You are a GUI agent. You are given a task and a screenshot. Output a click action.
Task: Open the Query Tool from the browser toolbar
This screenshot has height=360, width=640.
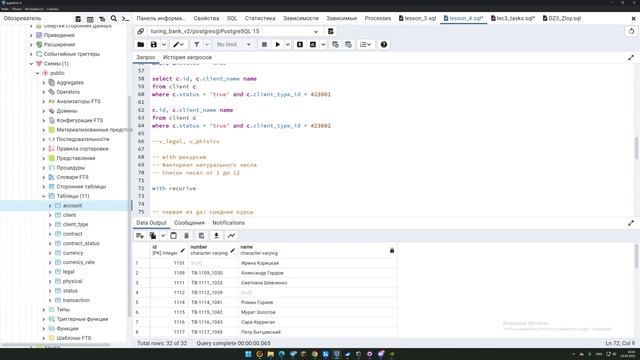coord(78,19)
